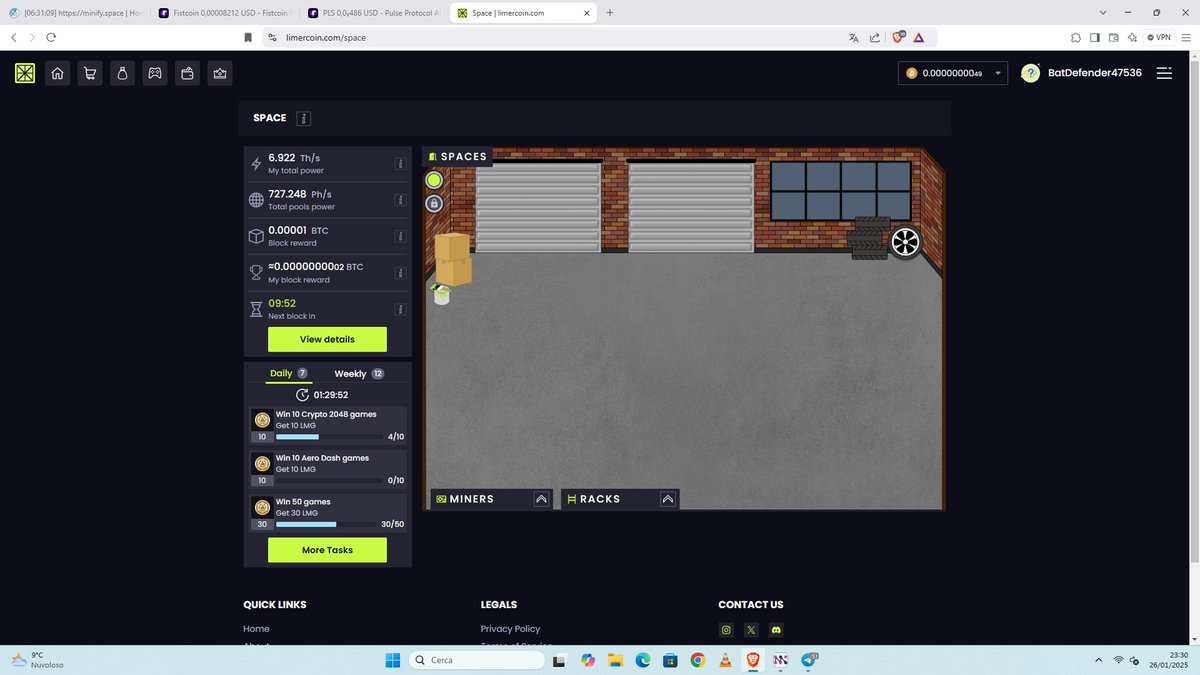This screenshot has width=1200, height=675.
Task: Switch to the Fistcoin browser tab
Action: click(225, 12)
